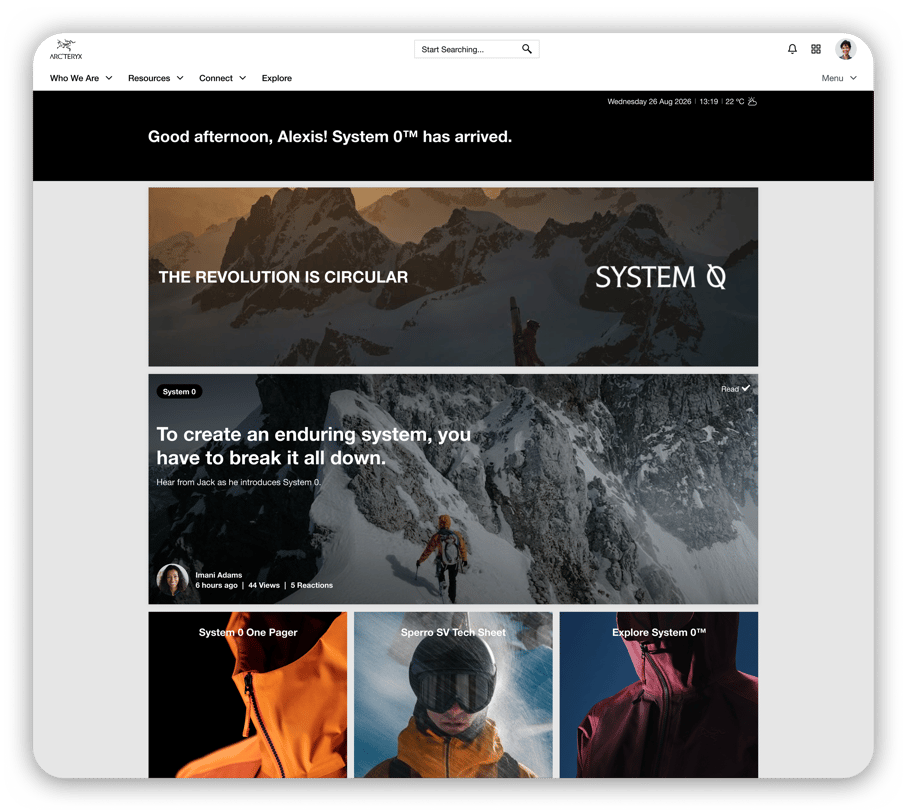Click the search magnifier icon
This screenshot has width=906, height=811.
526,49
